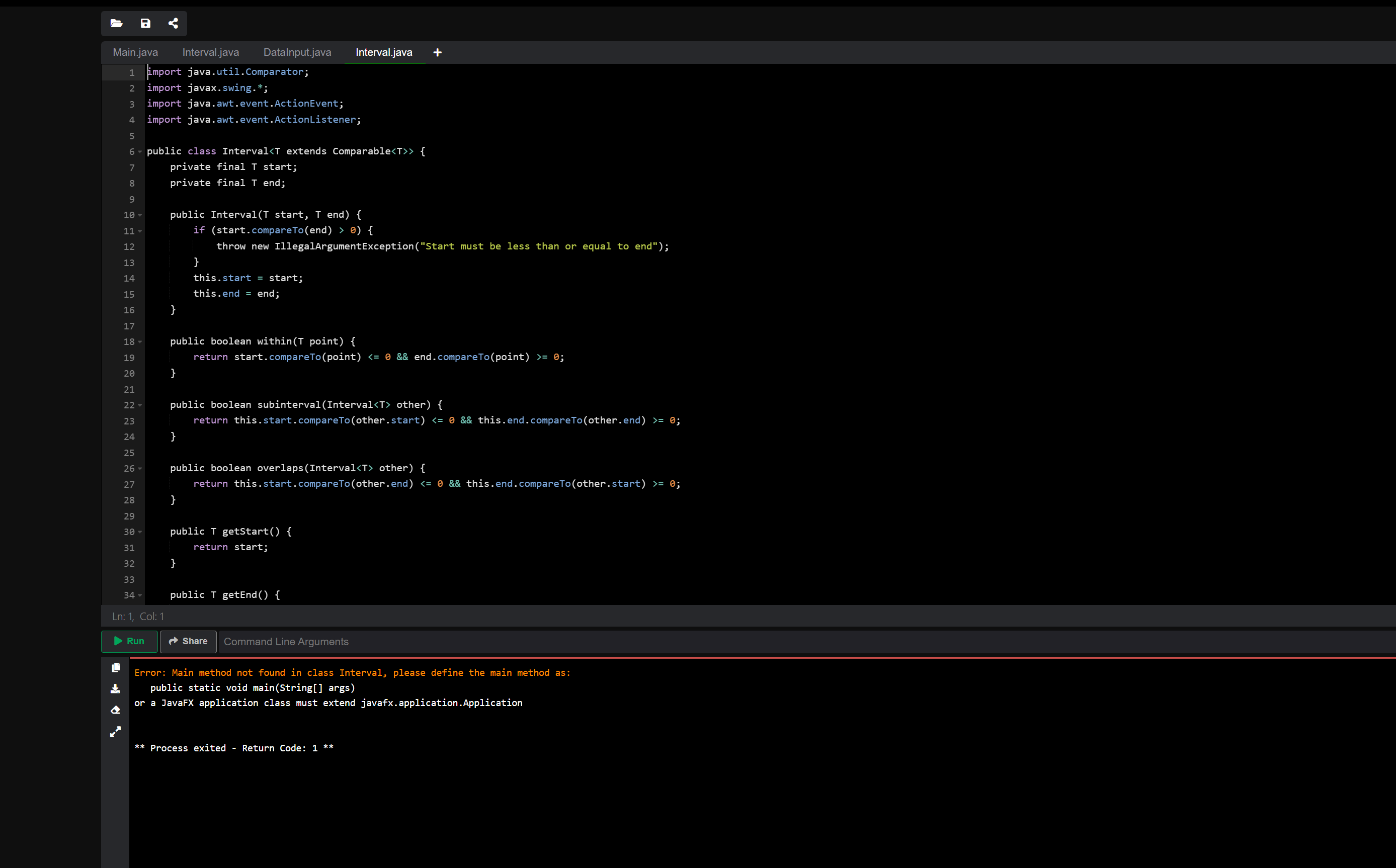Copy the console output to clipboard
Viewport: 1396px width, 868px height.
pos(115,667)
